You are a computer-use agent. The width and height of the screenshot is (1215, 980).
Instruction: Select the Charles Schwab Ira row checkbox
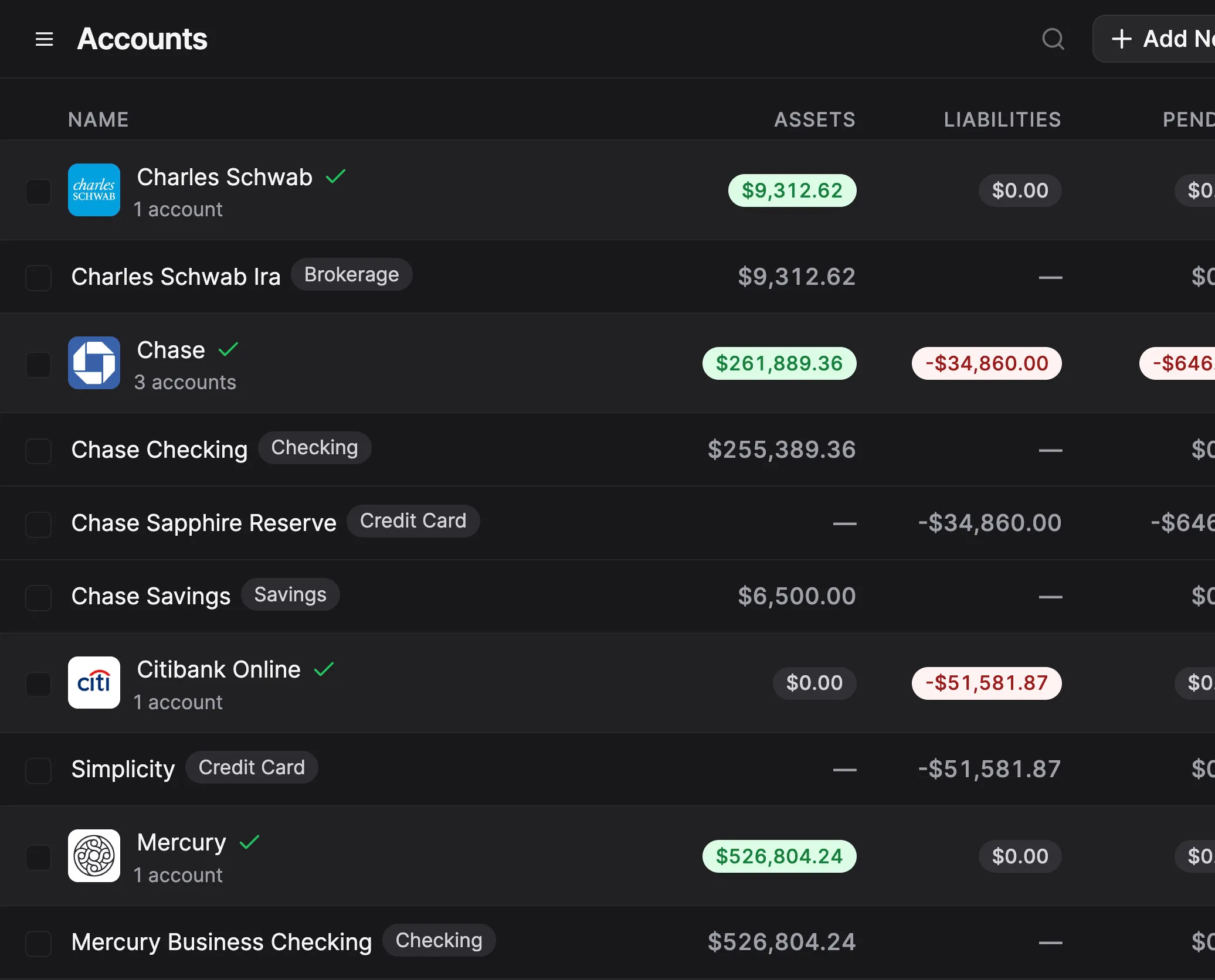[x=38, y=277]
